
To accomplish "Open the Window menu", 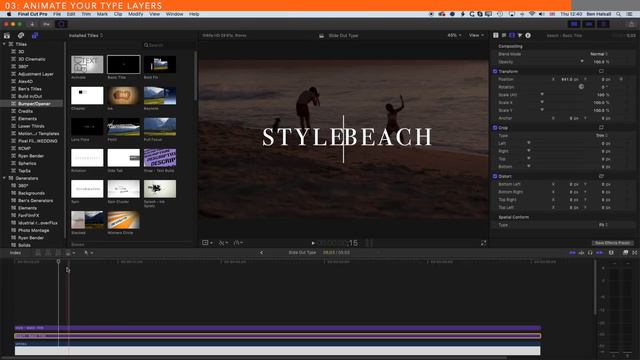I will (x=174, y=14).
